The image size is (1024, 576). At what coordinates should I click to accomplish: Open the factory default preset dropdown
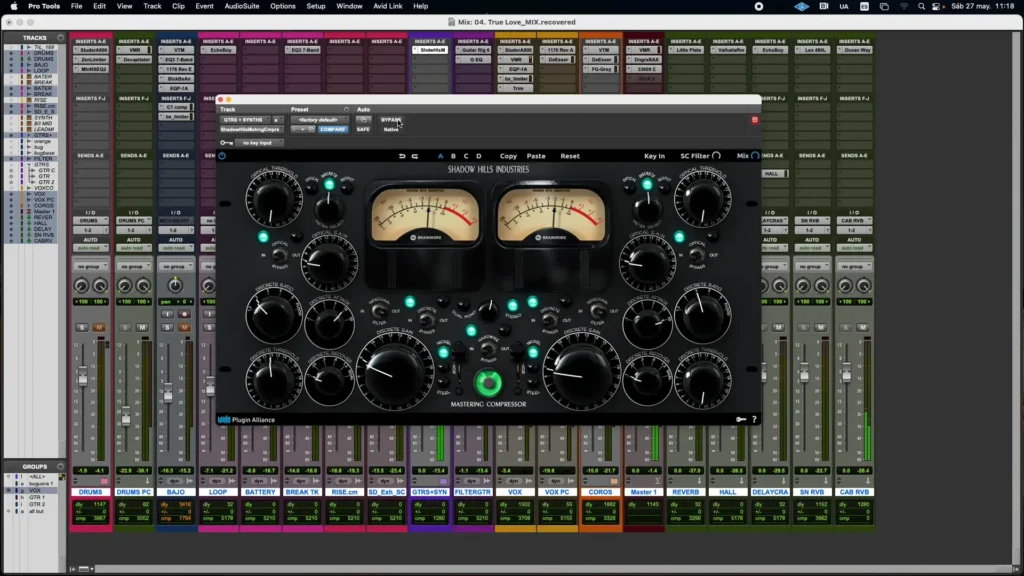pos(318,120)
